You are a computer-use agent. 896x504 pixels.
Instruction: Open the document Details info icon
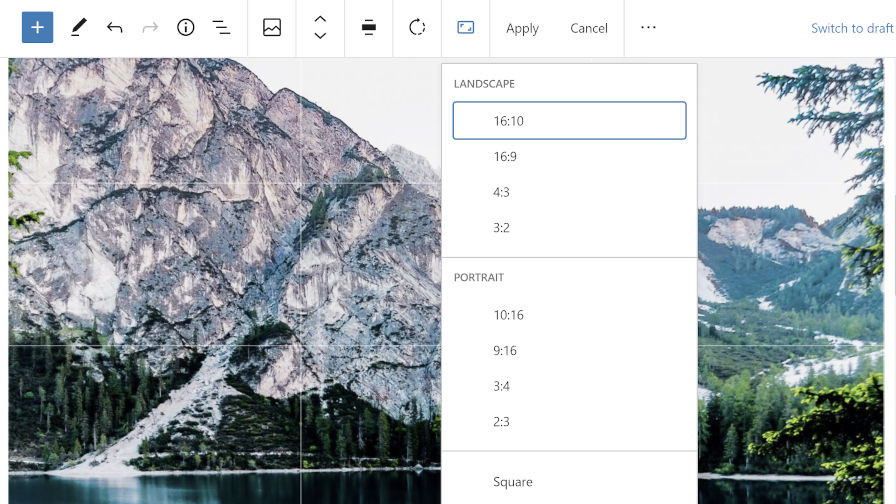point(185,28)
